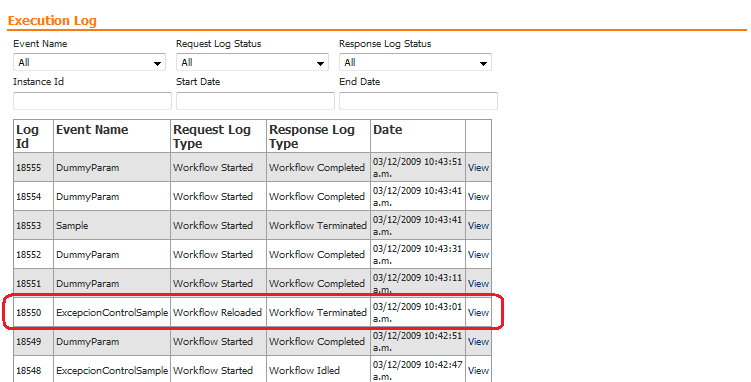Select log id cell 18552
The width and height of the screenshot is (751, 382).
coord(33,255)
